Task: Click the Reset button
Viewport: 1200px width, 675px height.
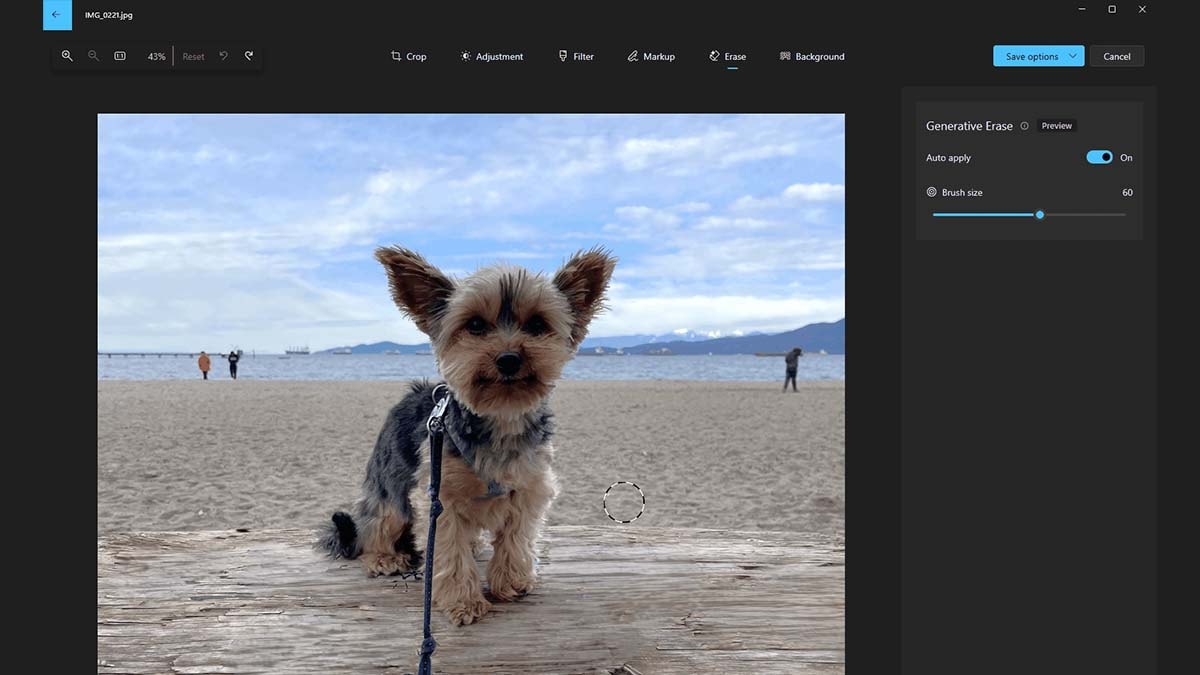Action: coord(193,57)
